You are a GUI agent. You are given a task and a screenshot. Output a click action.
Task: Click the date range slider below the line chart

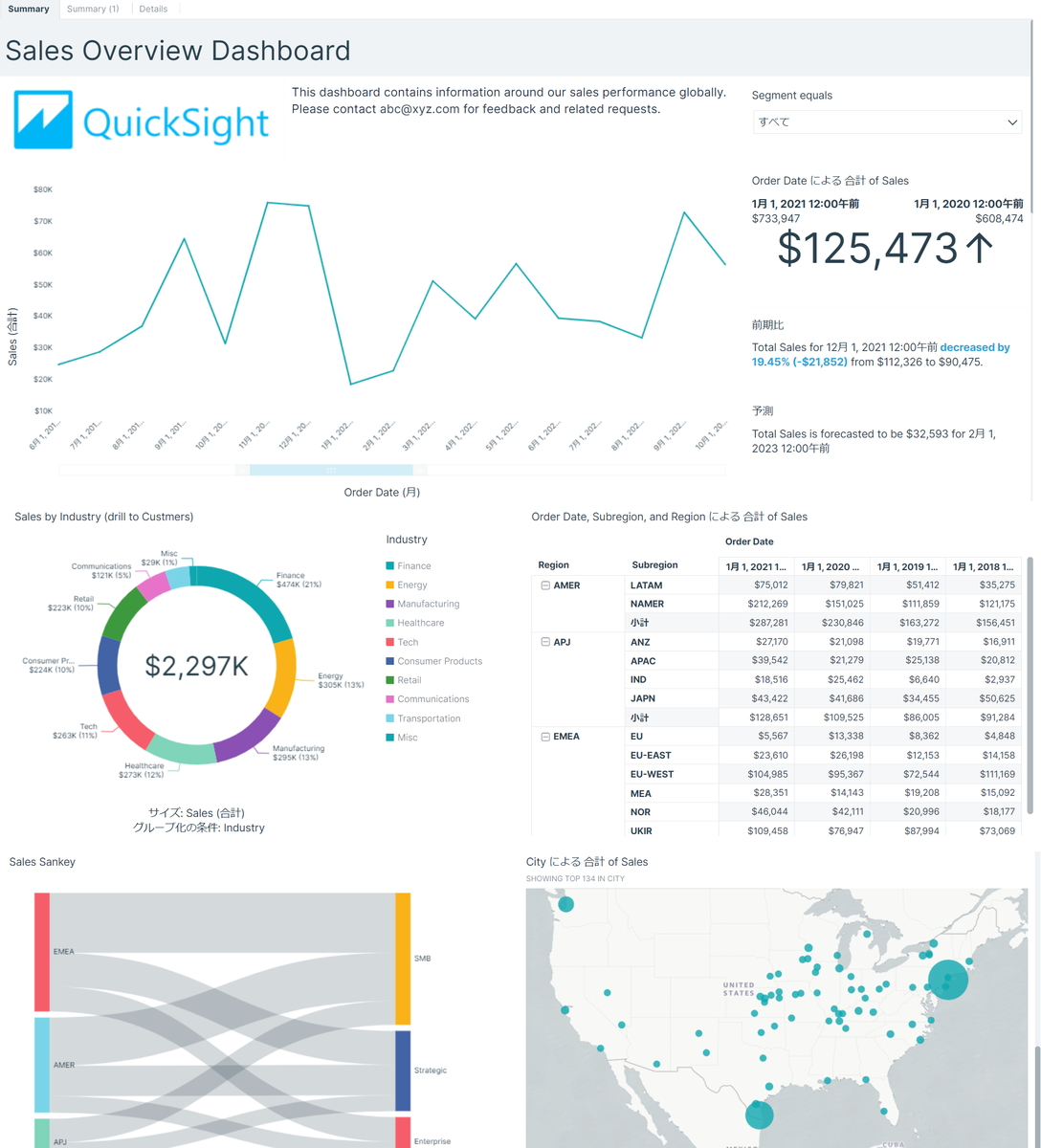pos(330,470)
